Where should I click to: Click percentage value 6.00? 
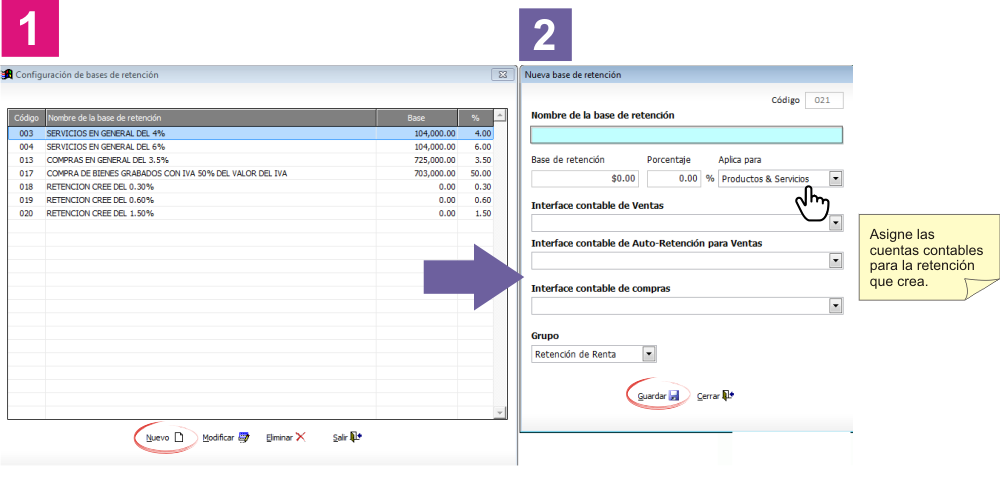(483, 147)
